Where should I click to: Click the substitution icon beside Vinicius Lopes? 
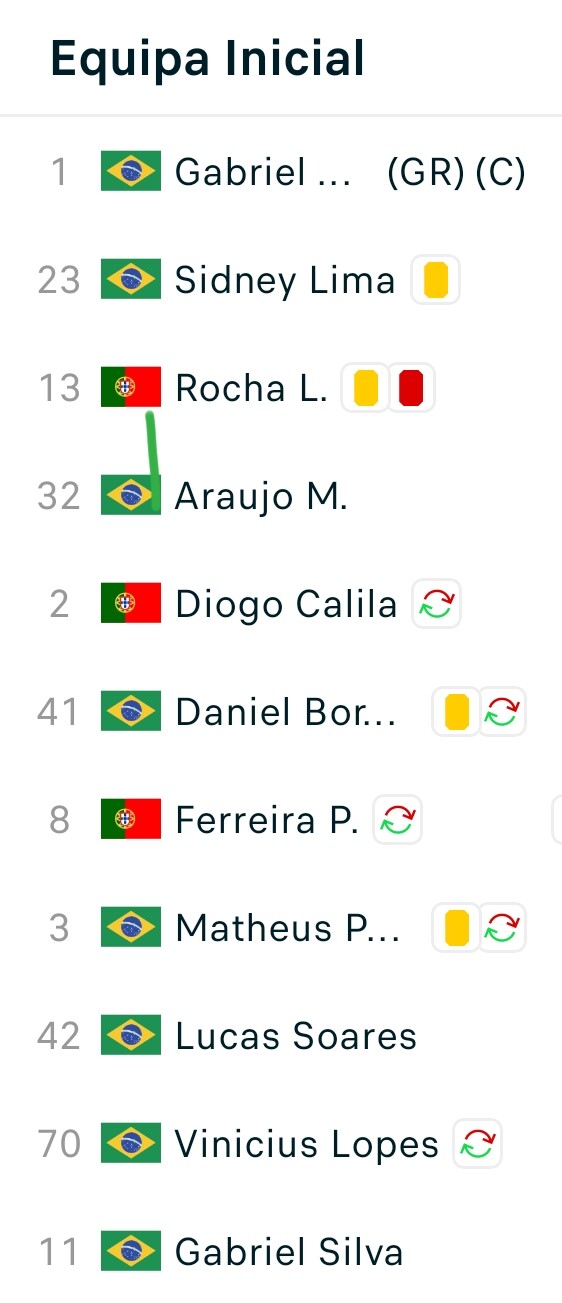click(478, 1144)
